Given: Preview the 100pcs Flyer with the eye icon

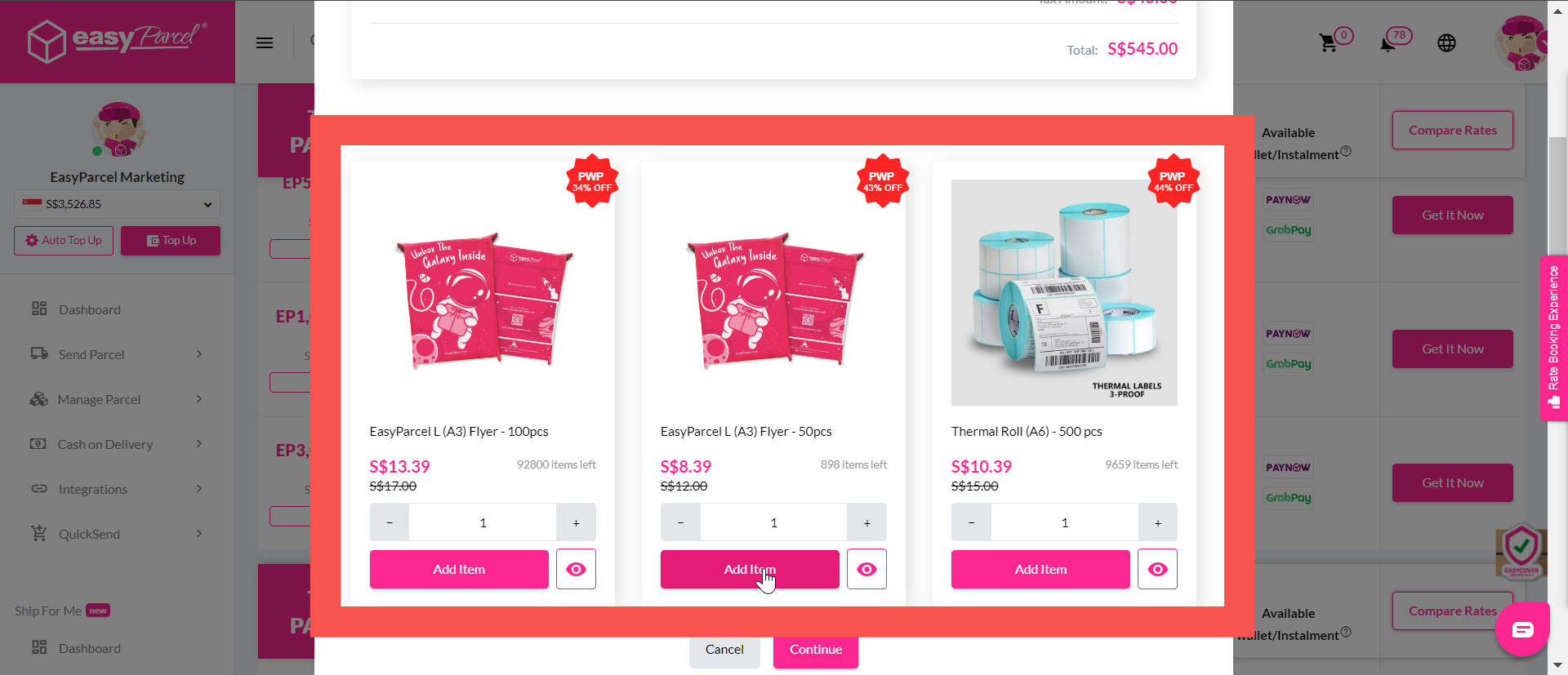Looking at the screenshot, I should click(x=576, y=569).
